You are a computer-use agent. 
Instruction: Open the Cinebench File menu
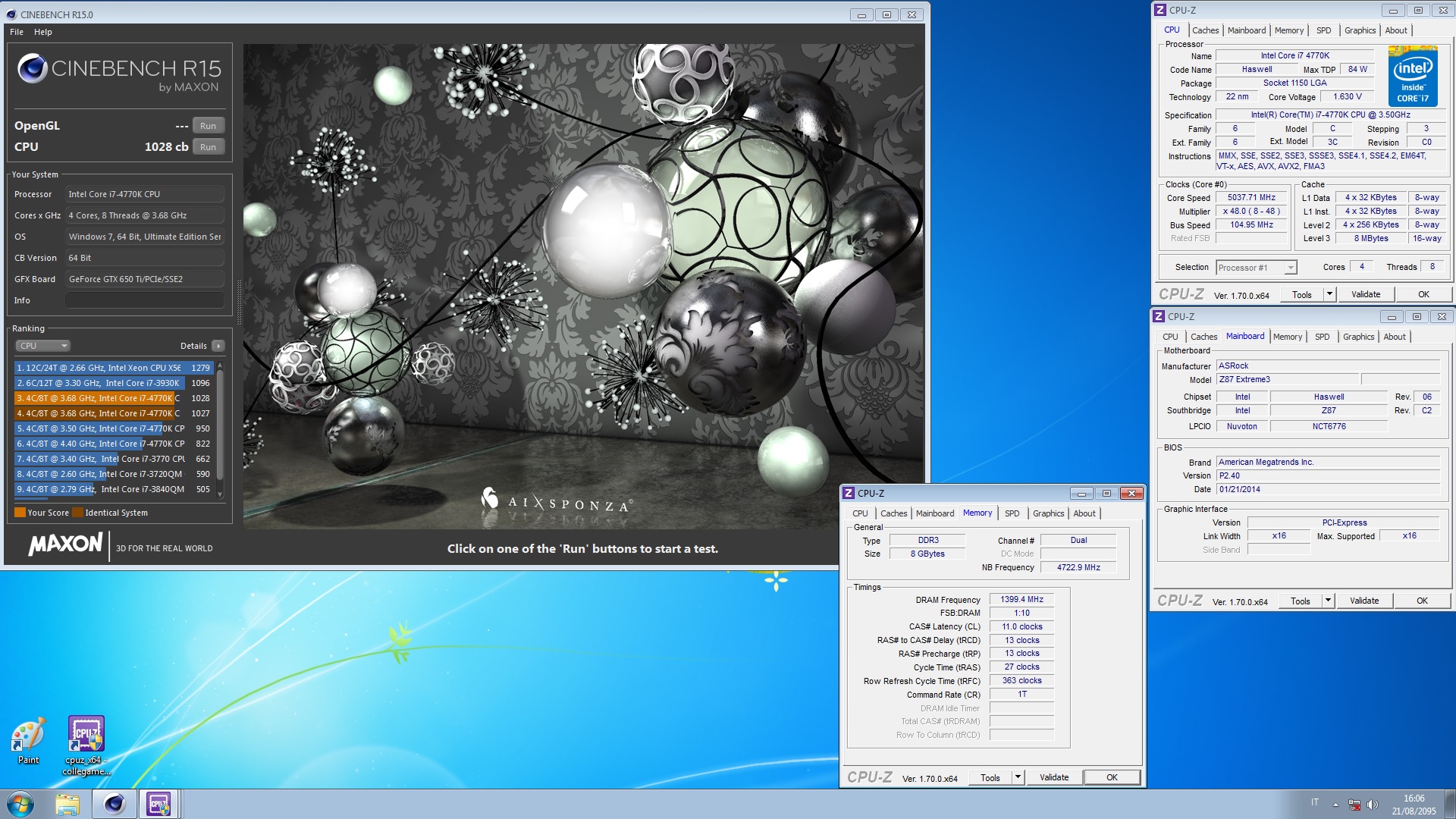pos(17,32)
